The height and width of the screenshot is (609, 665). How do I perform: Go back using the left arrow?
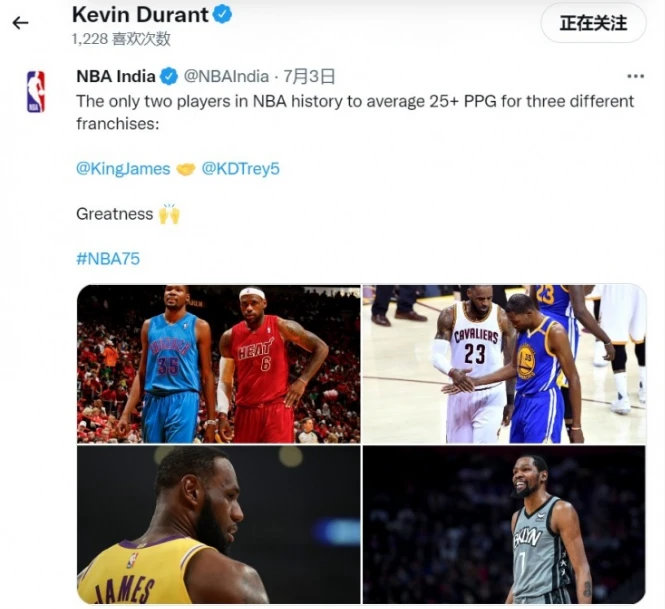pyautogui.click(x=20, y=23)
